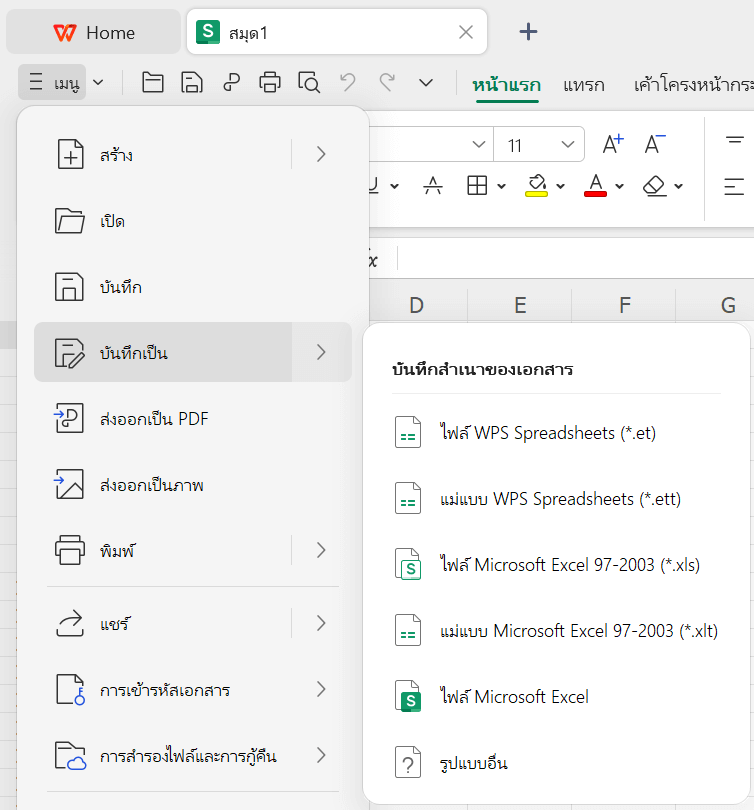This screenshot has height=810, width=754.
Task: Save as ไฟล์ Microsoft Excel 97-2003 (*.xls)
Action: (x=556, y=565)
